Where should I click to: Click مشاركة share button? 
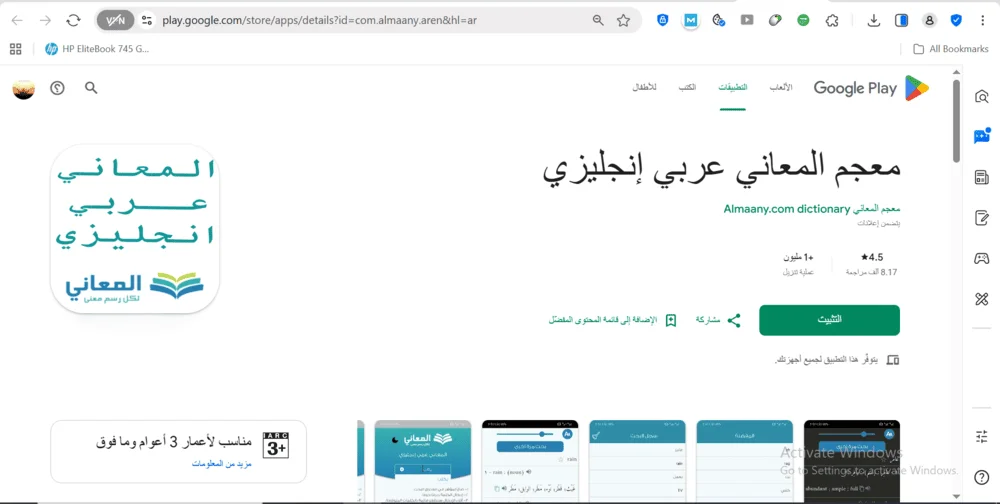718,320
